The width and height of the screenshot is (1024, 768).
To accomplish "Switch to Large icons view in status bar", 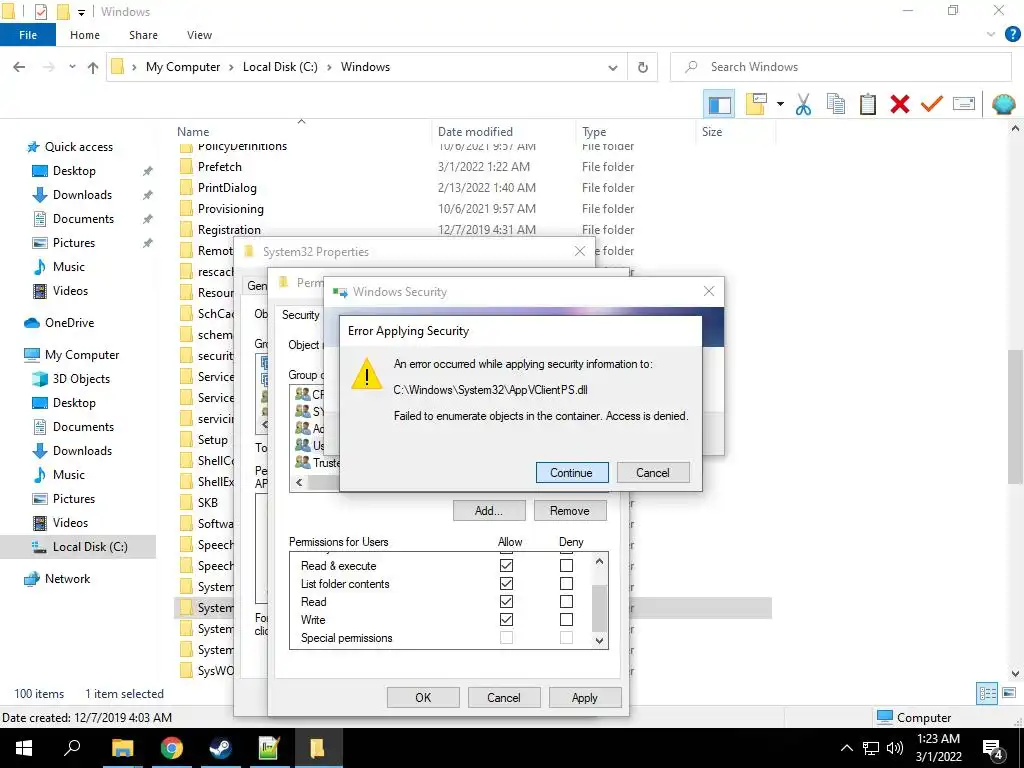I will tap(1009, 694).
